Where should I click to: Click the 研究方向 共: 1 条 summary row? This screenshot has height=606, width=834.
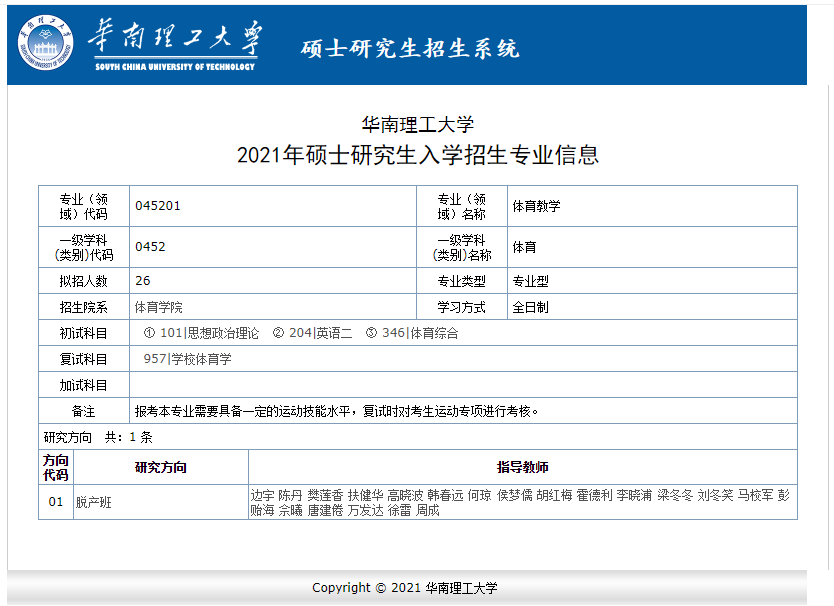(x=418, y=437)
